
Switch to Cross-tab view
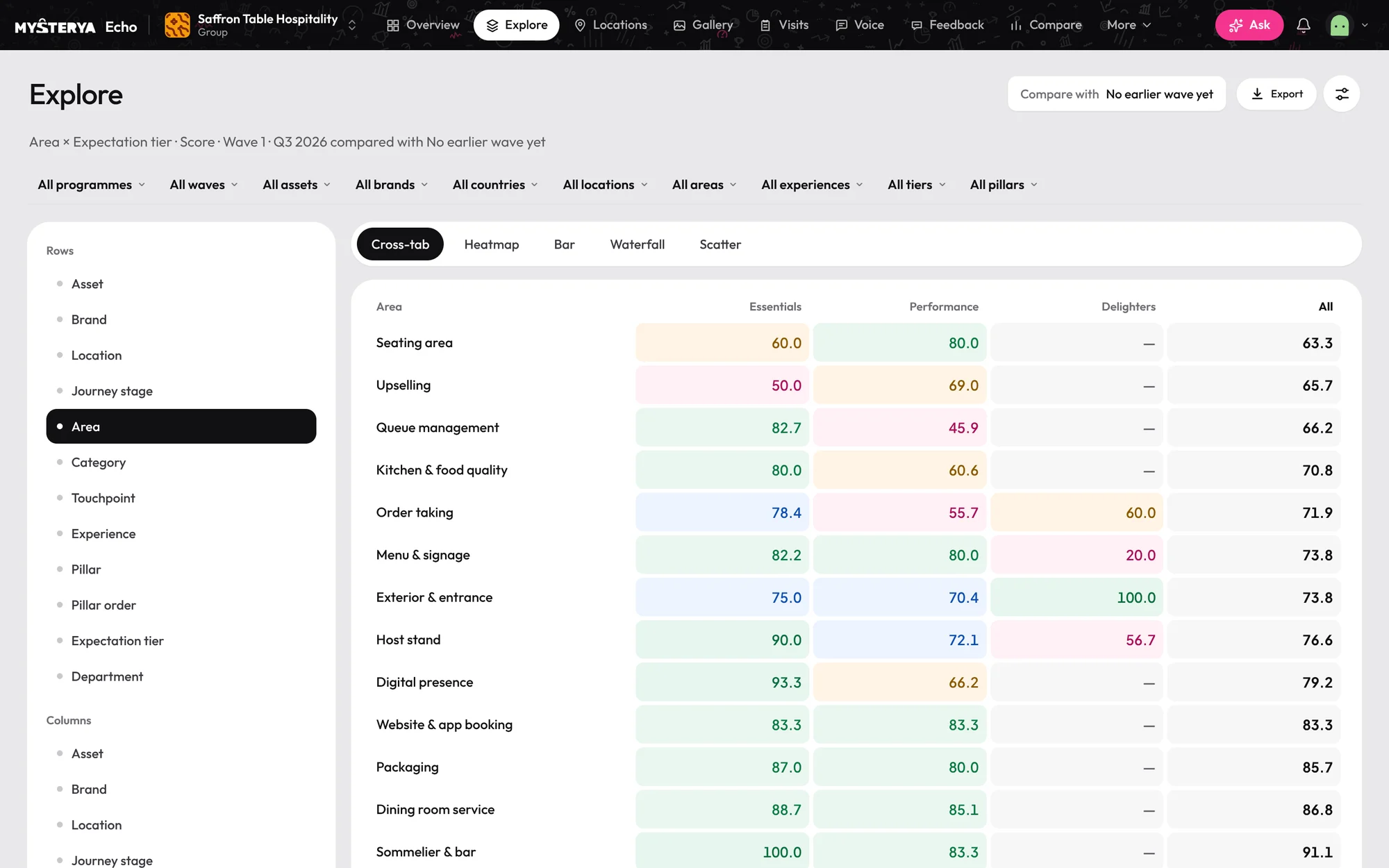400,244
